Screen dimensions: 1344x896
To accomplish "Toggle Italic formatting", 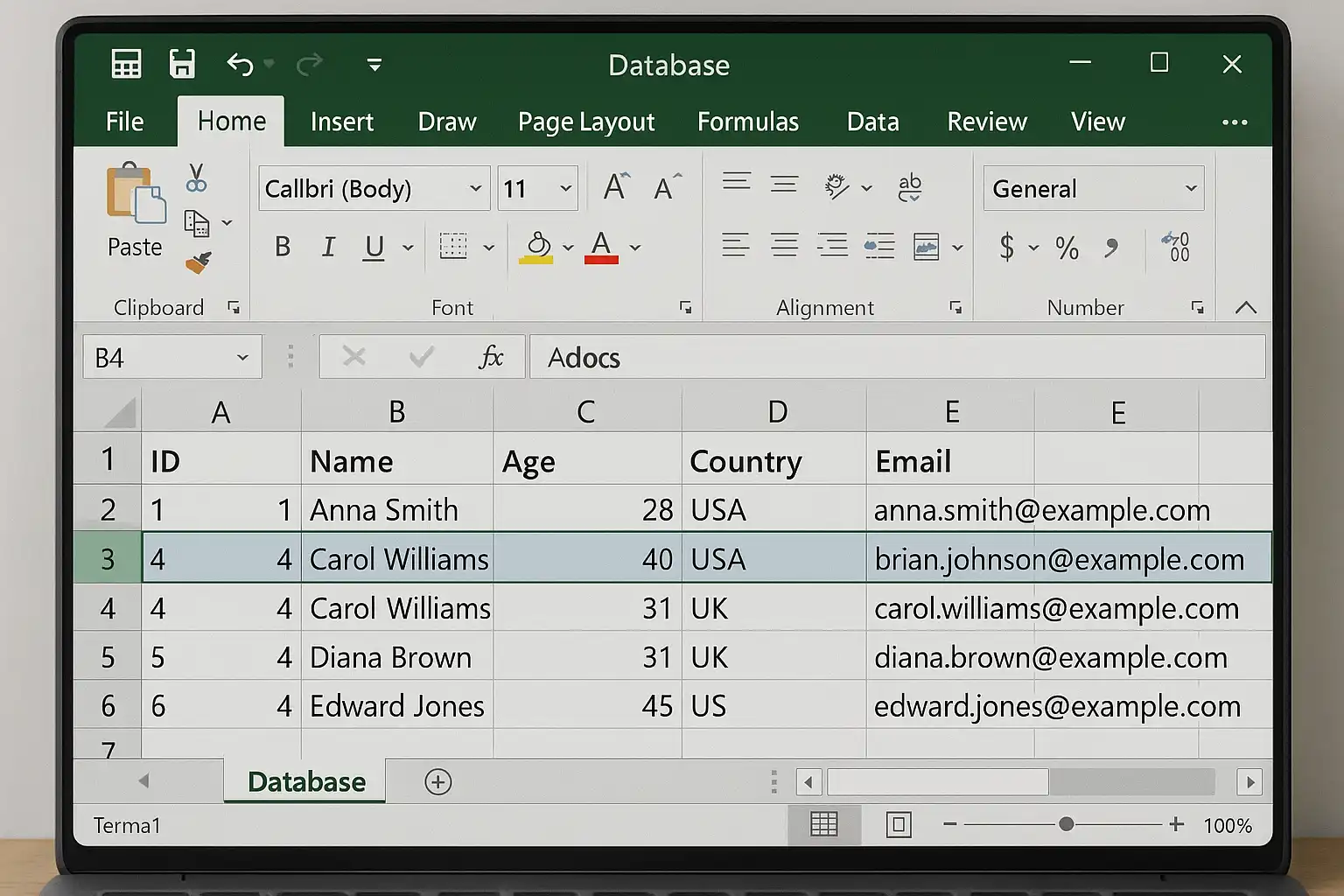I will [328, 247].
